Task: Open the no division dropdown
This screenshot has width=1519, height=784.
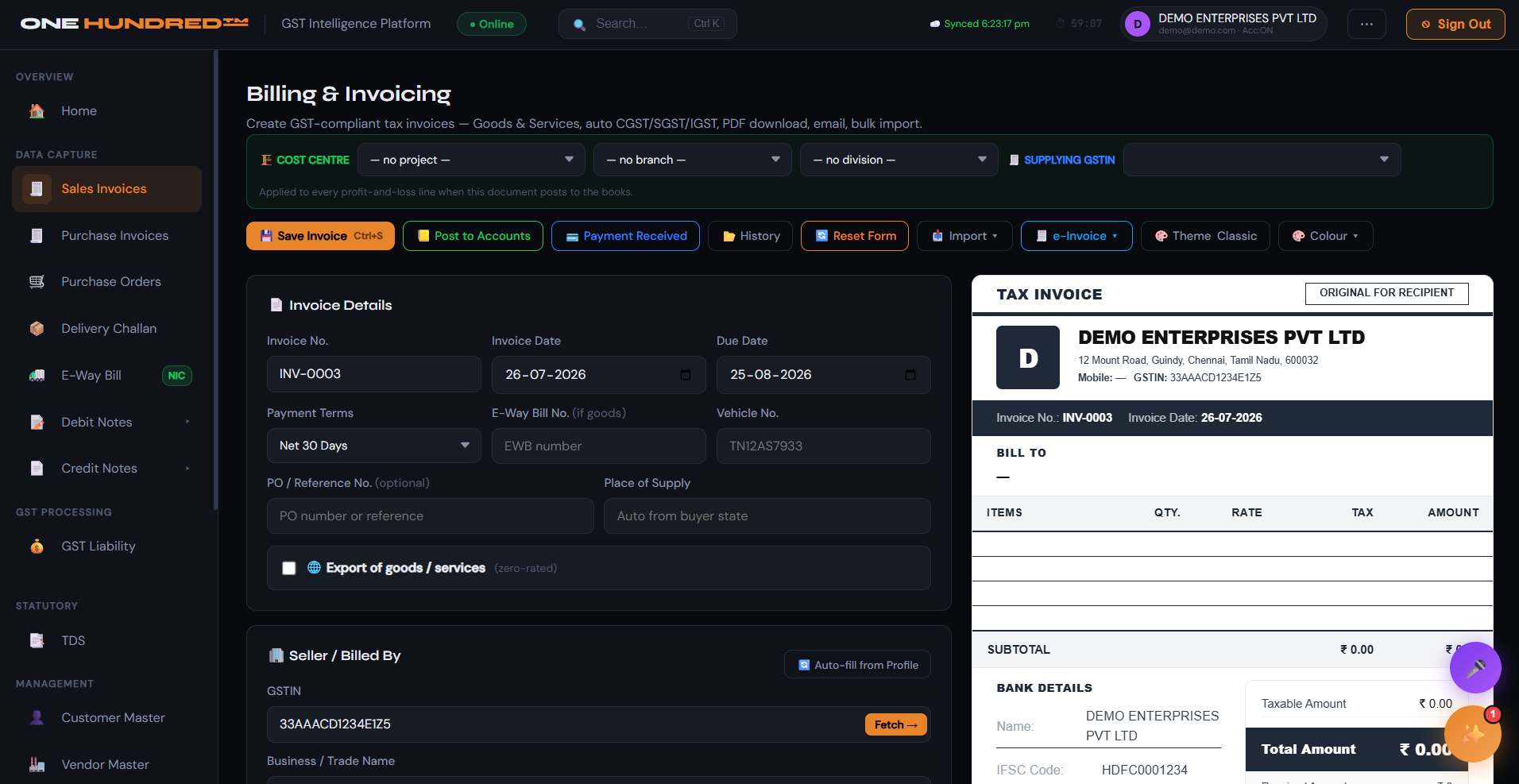Action: pyautogui.click(x=899, y=160)
